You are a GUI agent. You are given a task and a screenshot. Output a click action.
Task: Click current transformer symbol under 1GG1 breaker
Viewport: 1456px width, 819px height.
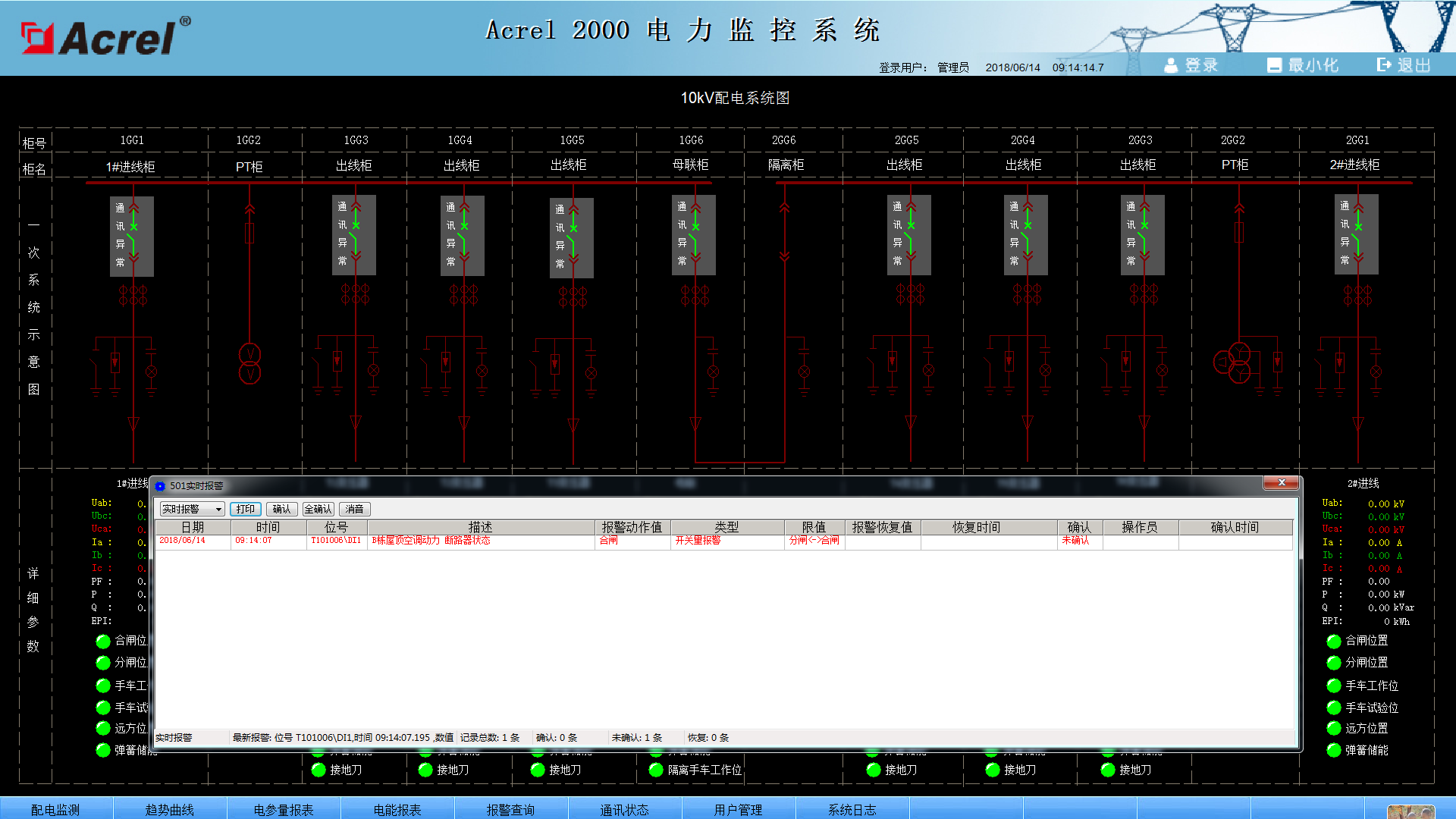click(133, 296)
